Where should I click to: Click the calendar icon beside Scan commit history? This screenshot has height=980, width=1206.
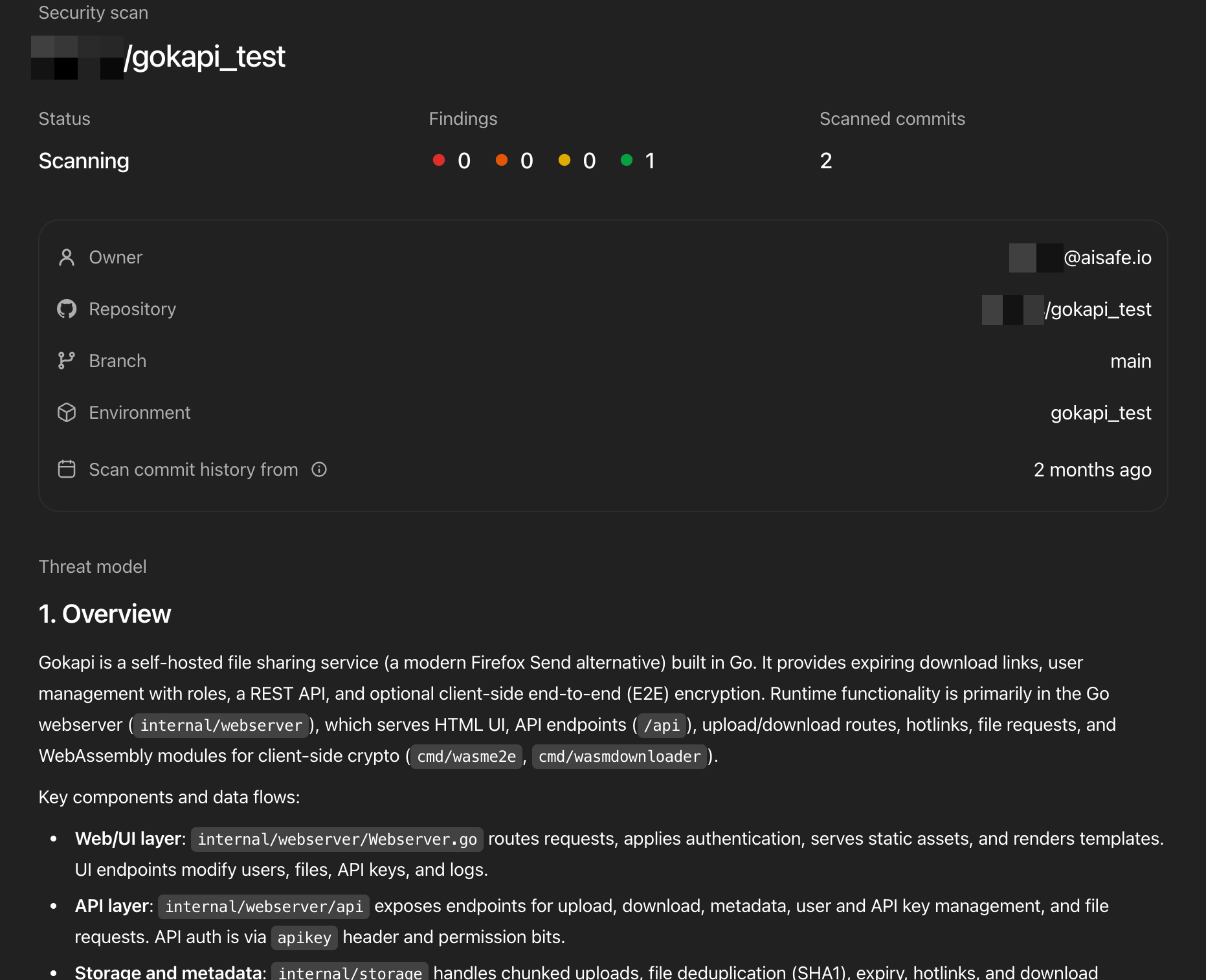pos(67,469)
